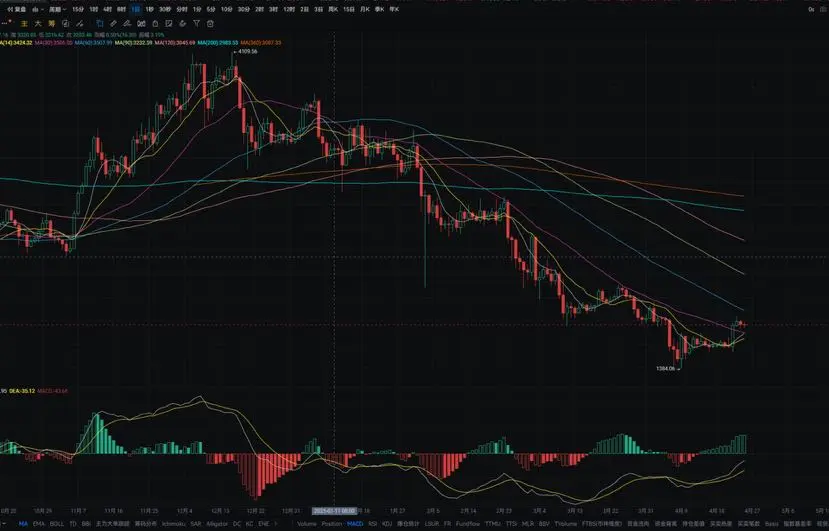This screenshot has height=531, width=829.
Task: Switch chart to 月K
Action: click(x=365, y=10)
